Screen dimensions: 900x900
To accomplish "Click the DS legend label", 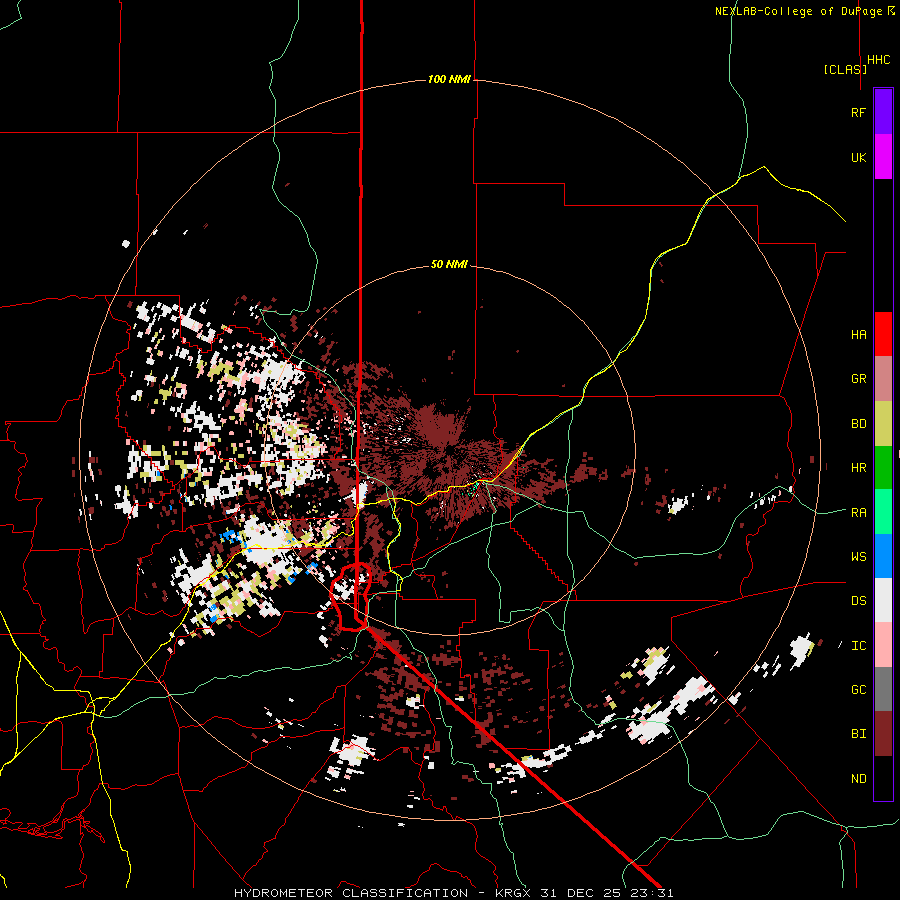I will point(859,601).
